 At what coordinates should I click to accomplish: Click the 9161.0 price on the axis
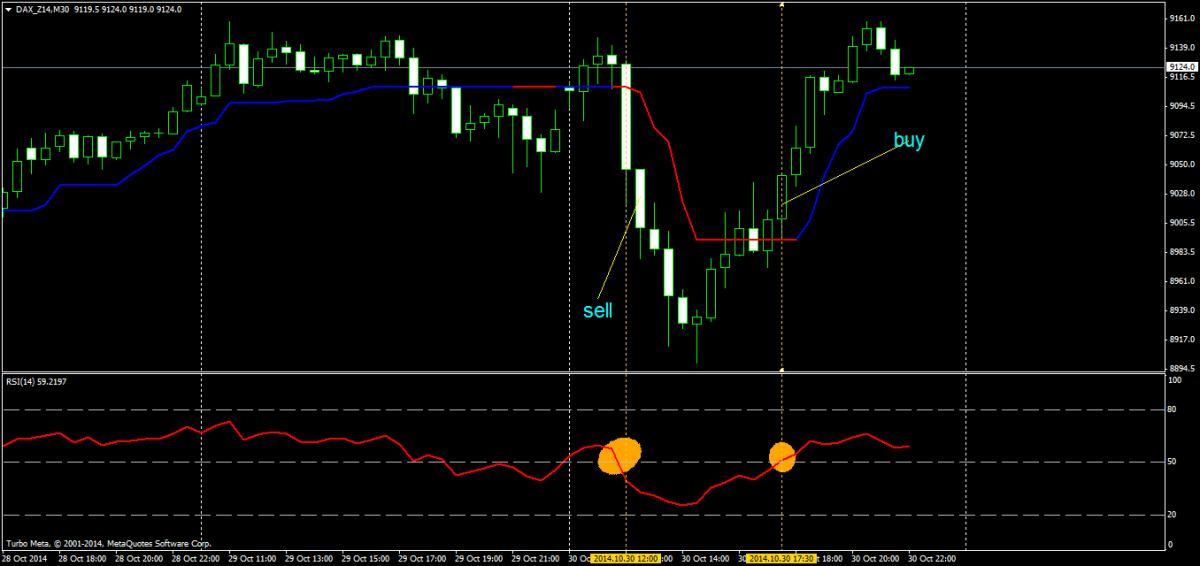tap(1181, 19)
